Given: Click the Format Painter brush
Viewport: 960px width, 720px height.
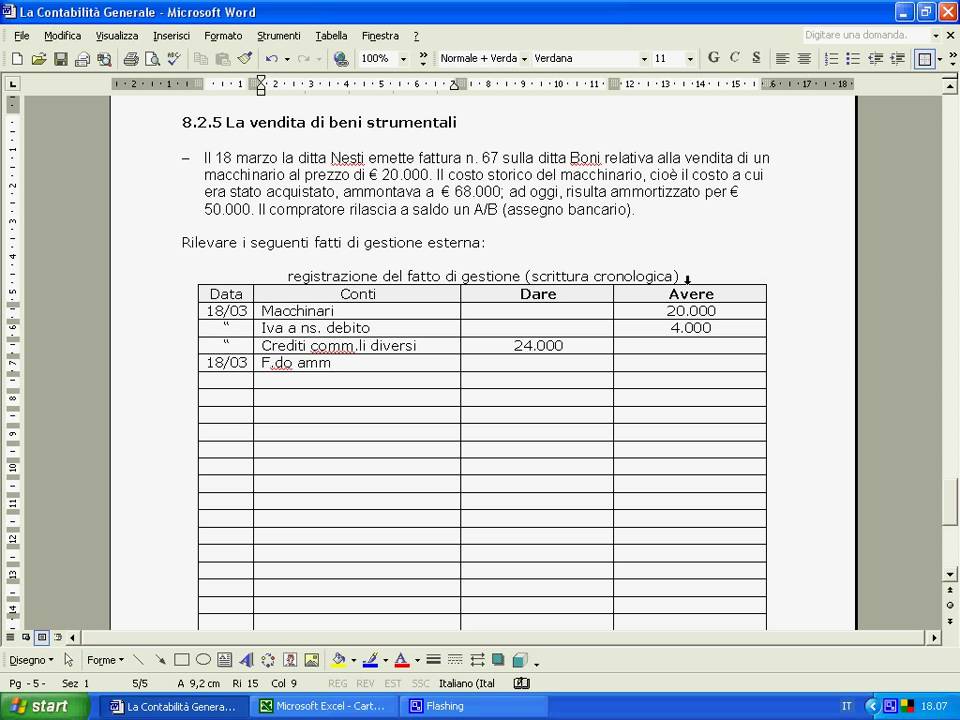Looking at the screenshot, I should pyautogui.click(x=245, y=59).
